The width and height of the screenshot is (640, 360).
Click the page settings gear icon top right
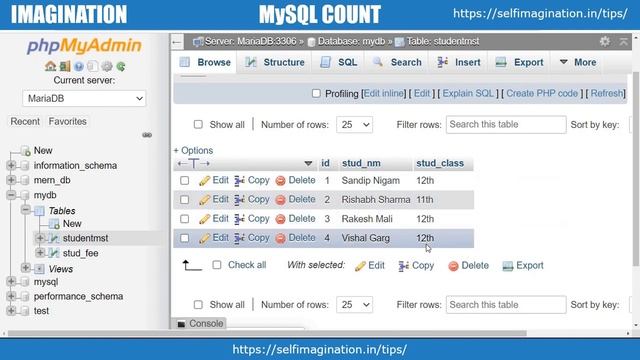click(x=605, y=41)
